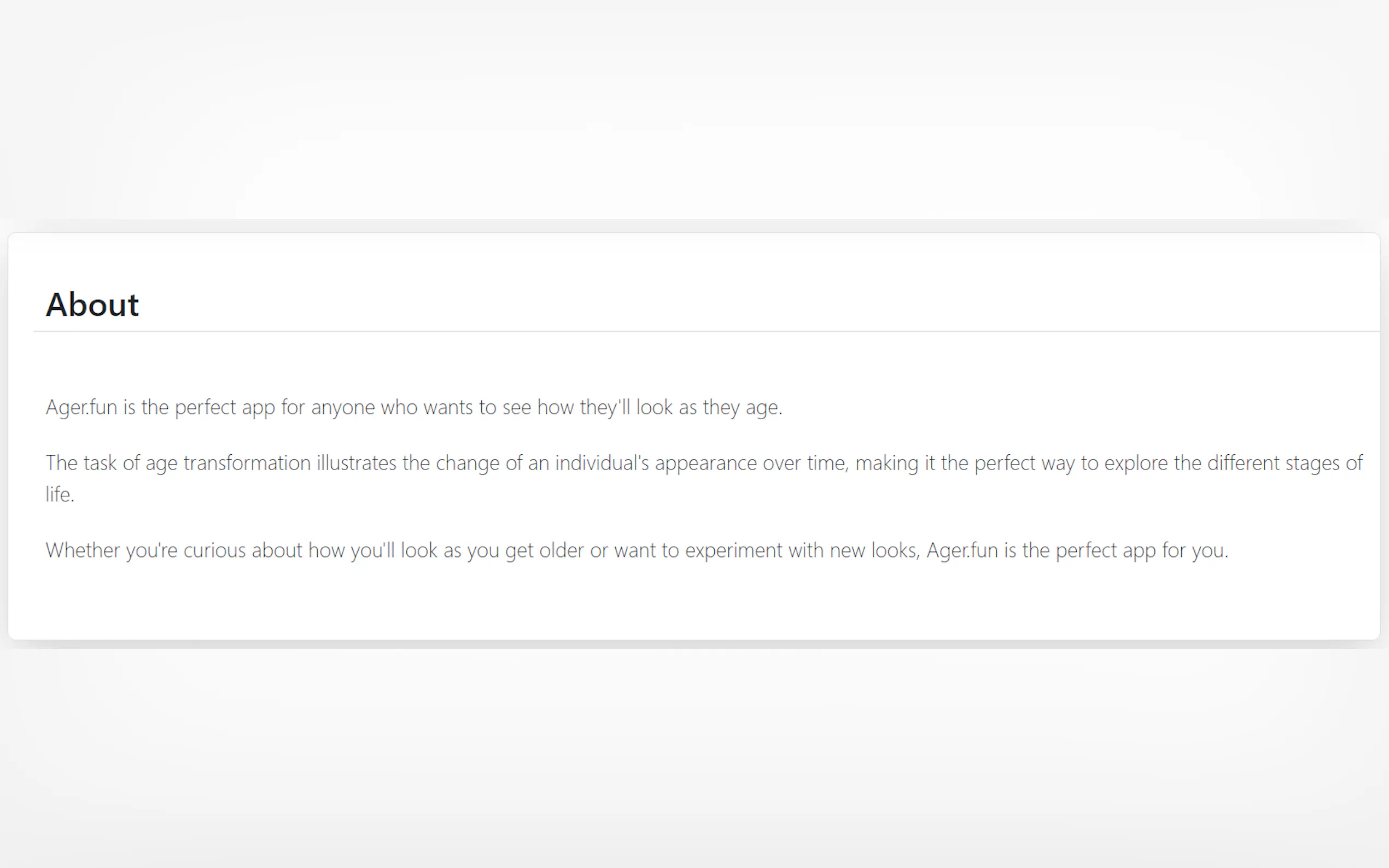Viewport: 1389px width, 868px height.
Task: Click the About heading
Action: [x=92, y=304]
